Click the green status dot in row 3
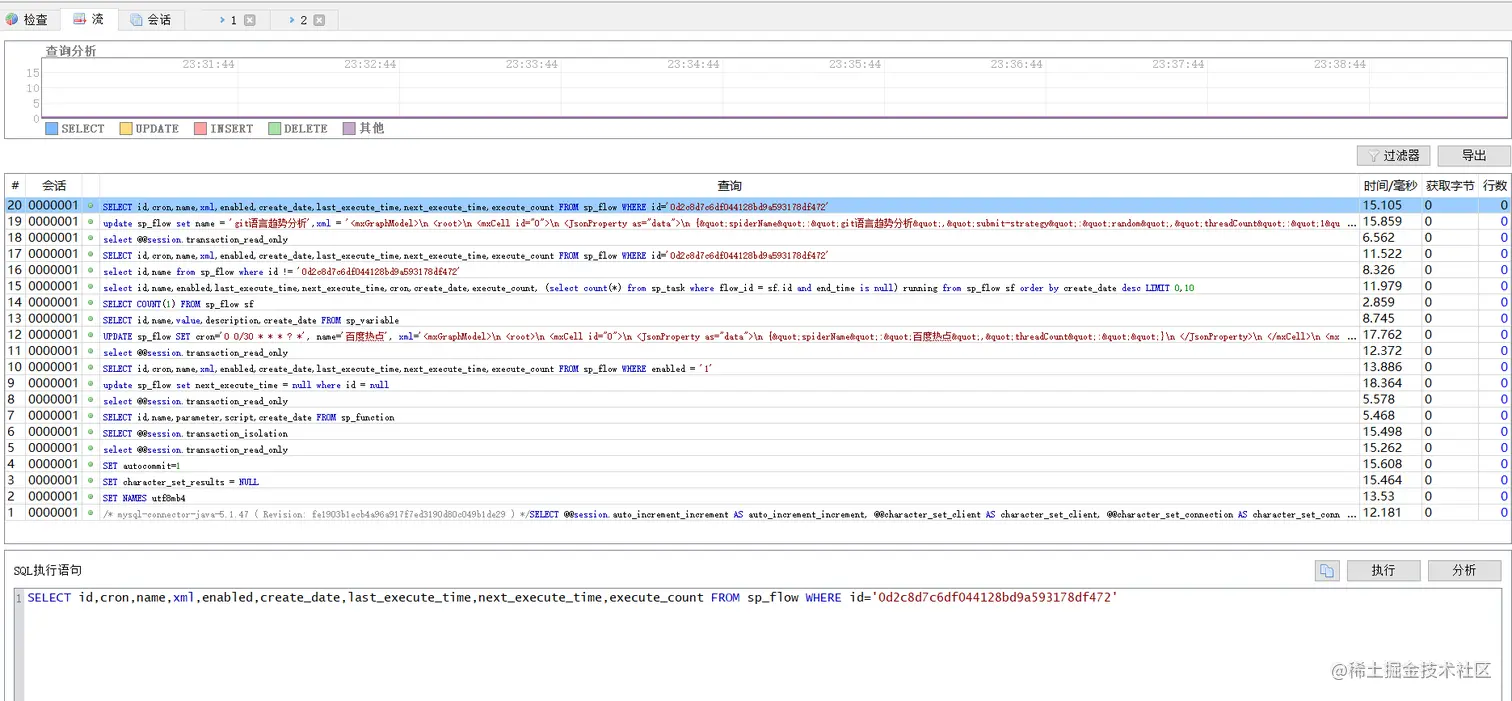The image size is (1512, 701). (x=91, y=481)
